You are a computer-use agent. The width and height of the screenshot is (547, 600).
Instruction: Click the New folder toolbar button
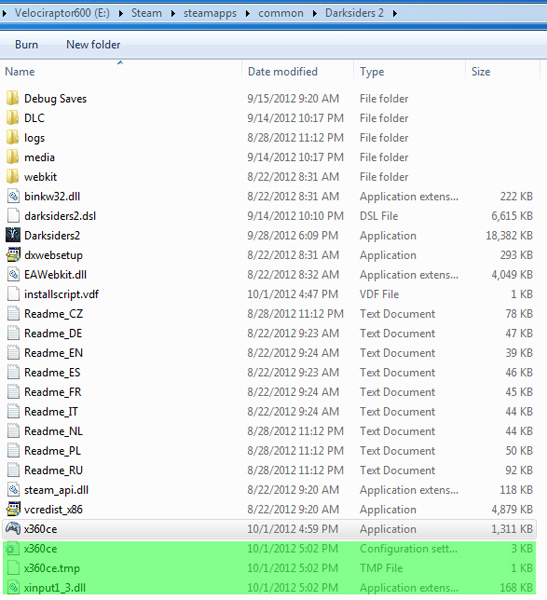(93, 45)
